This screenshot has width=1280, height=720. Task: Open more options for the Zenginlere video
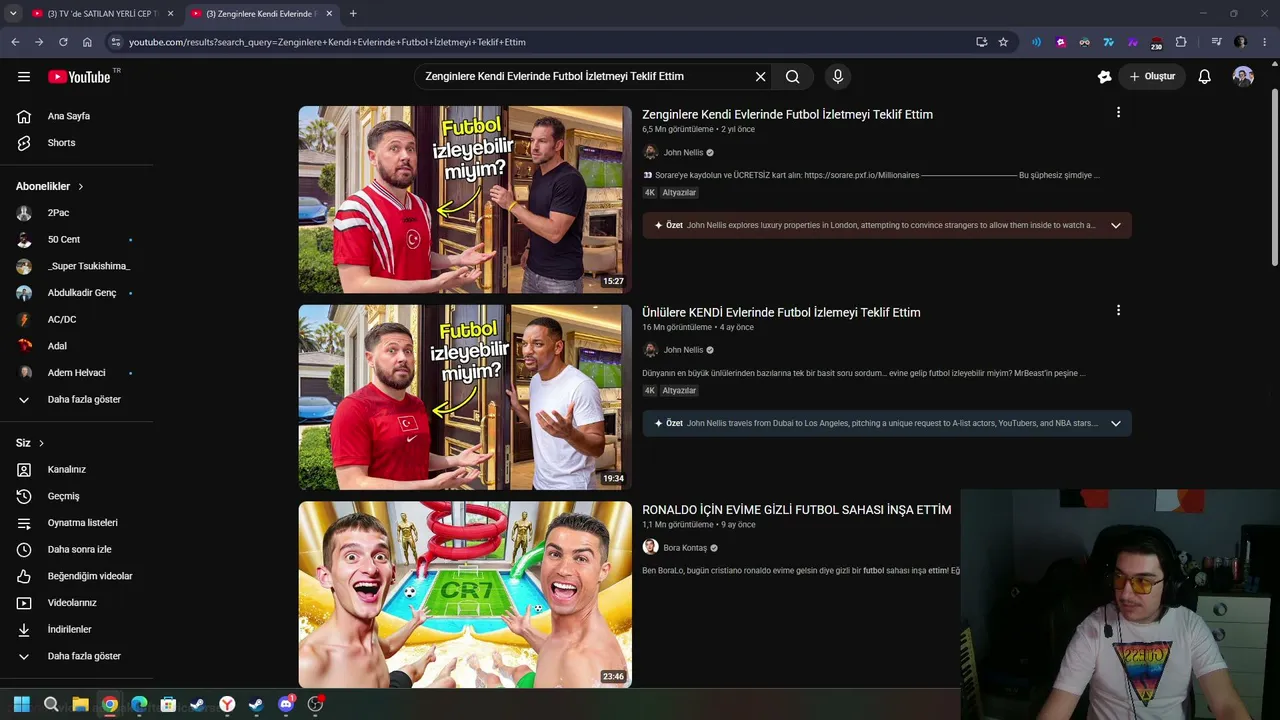coord(1118,113)
